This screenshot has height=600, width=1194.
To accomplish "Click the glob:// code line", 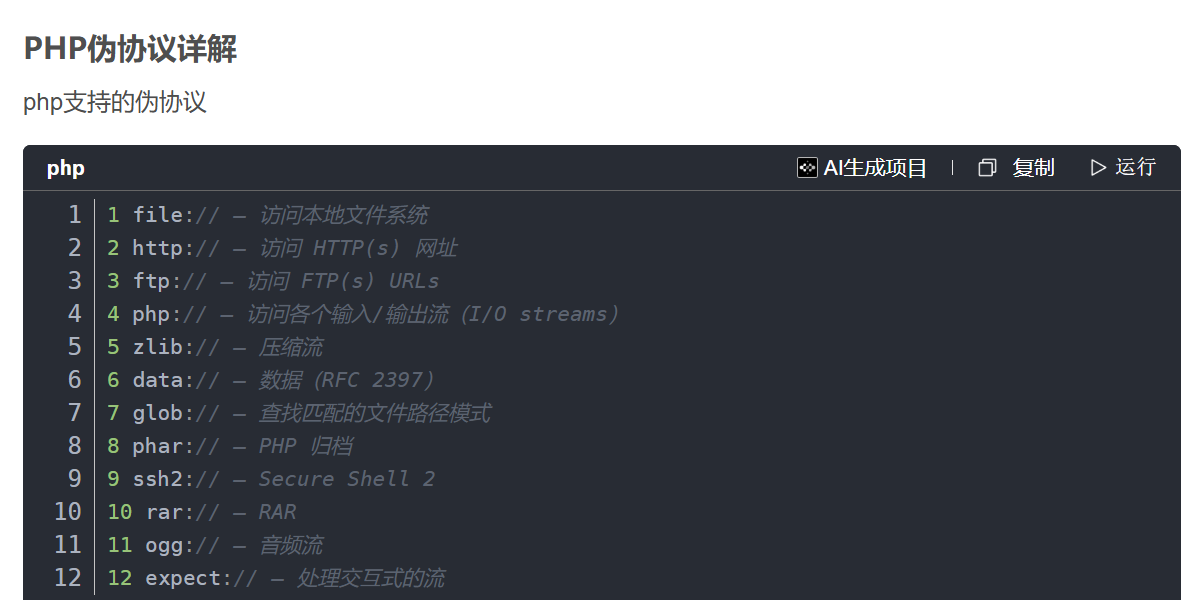I will [311, 413].
